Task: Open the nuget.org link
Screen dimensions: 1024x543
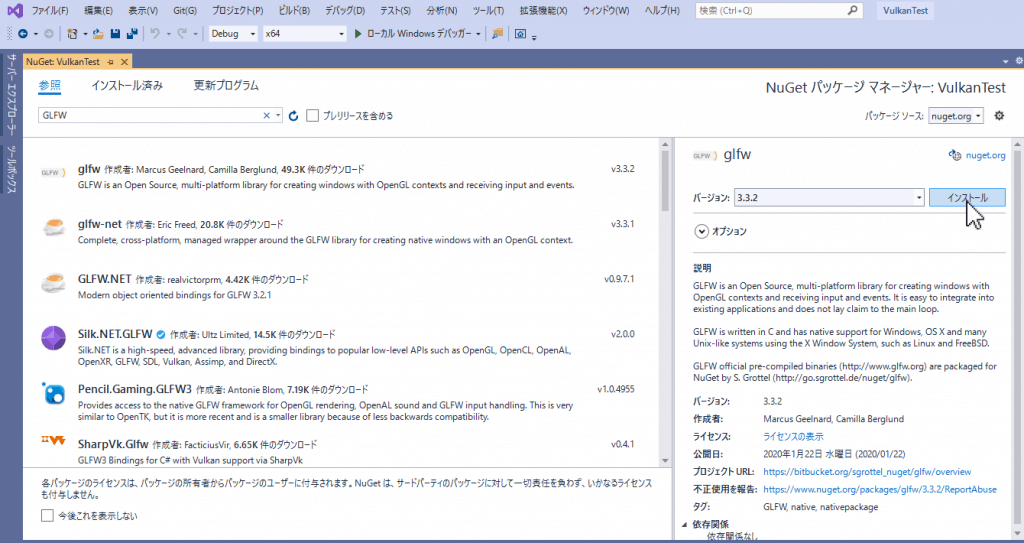Action: click(x=985, y=156)
